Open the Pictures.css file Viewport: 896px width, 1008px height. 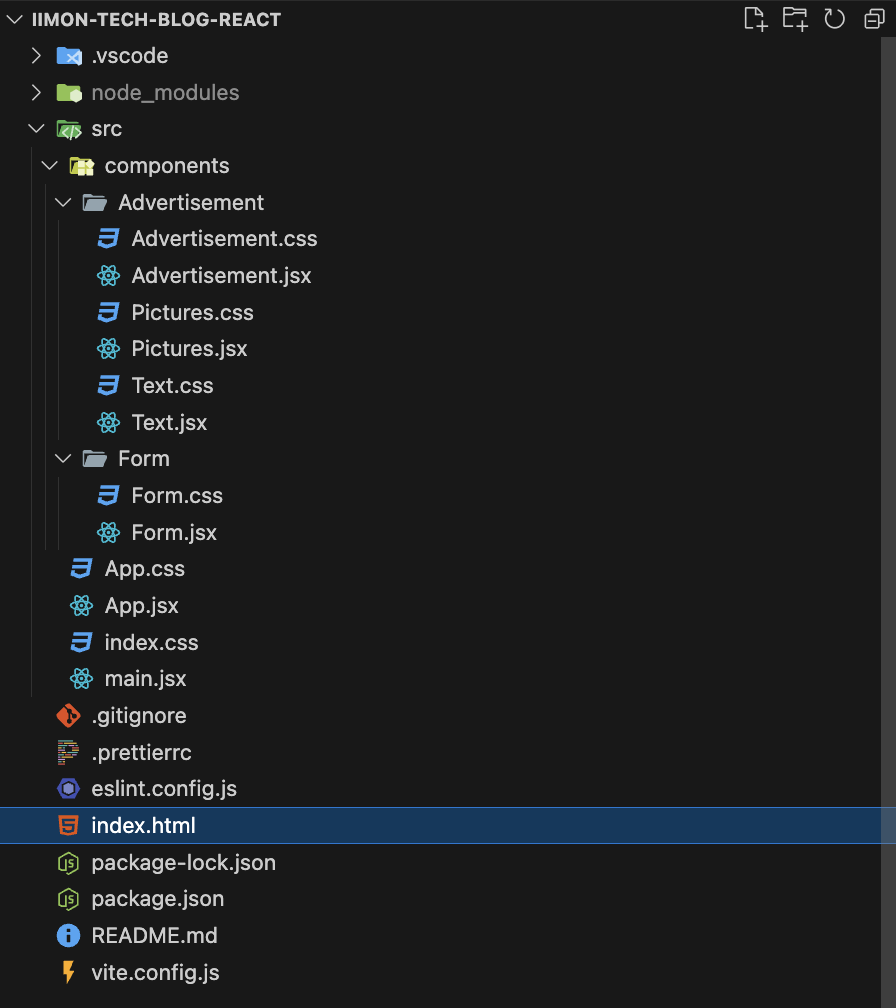click(192, 312)
